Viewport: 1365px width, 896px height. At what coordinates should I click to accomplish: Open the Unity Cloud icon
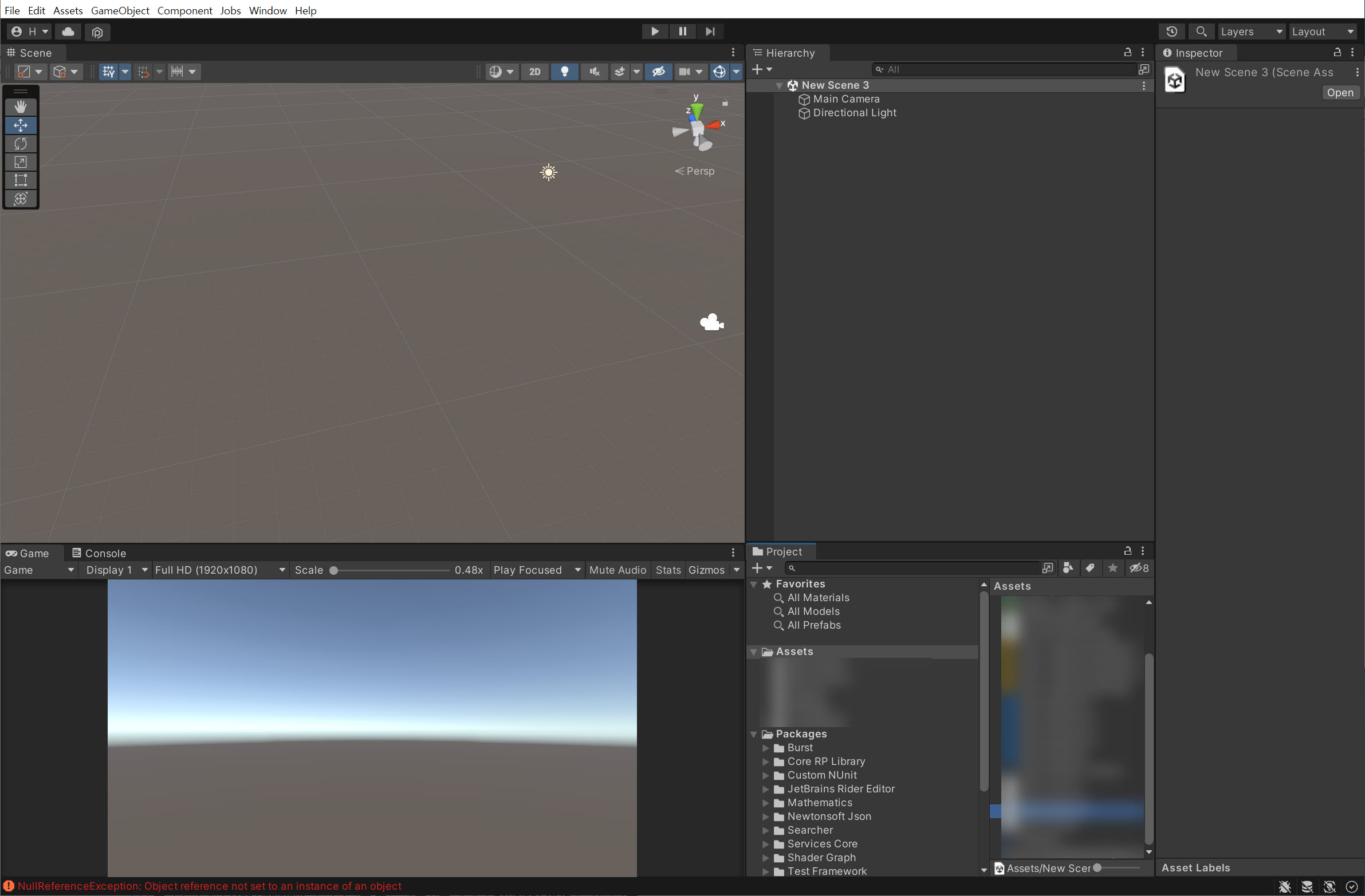pyautogui.click(x=68, y=31)
